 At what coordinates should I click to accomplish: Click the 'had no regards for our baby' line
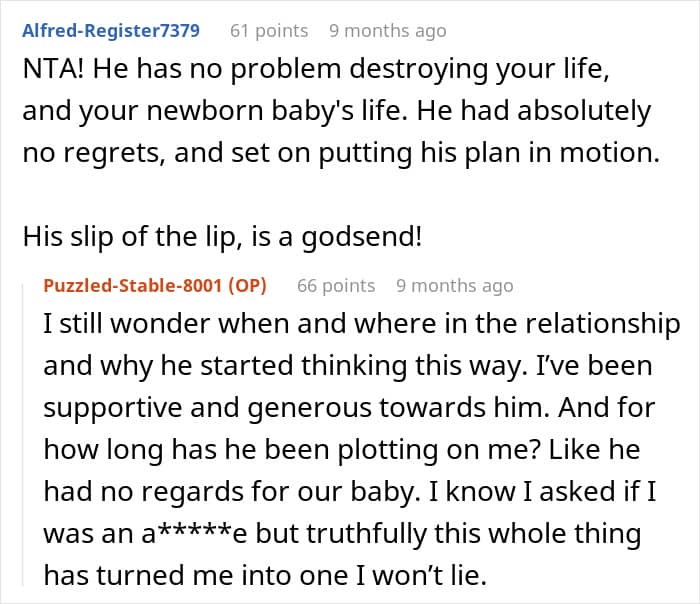[x=350, y=492]
